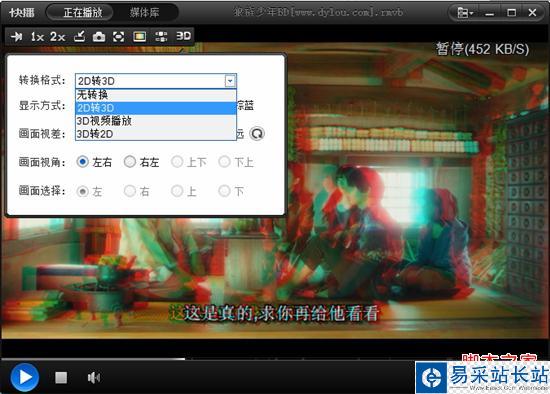Click the aspect ratio screen icon
Screen dimensions: 550x394
[x=140, y=36]
